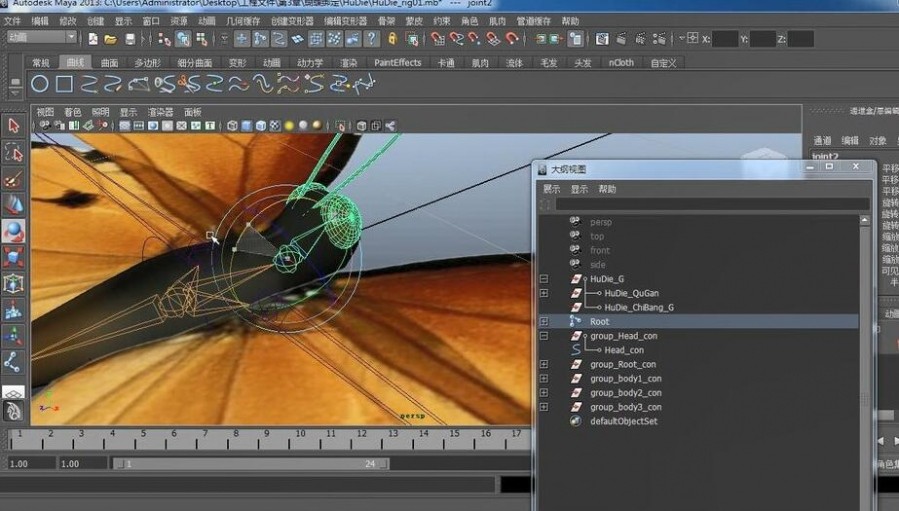Open the render view window icon
This screenshot has width=899, height=511.
pyautogui.click(x=602, y=39)
